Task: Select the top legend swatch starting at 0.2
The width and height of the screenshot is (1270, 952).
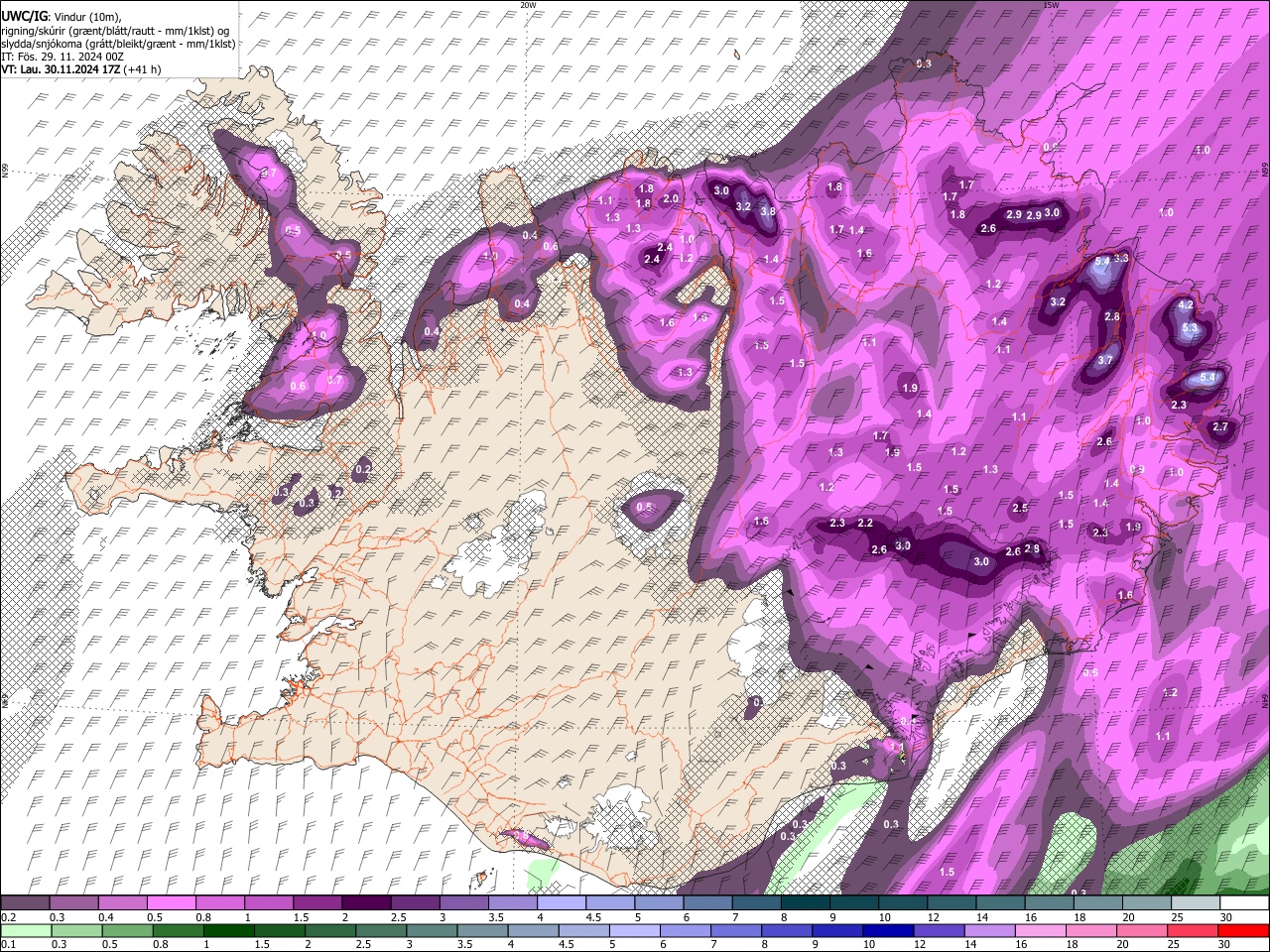Action: click(25, 903)
